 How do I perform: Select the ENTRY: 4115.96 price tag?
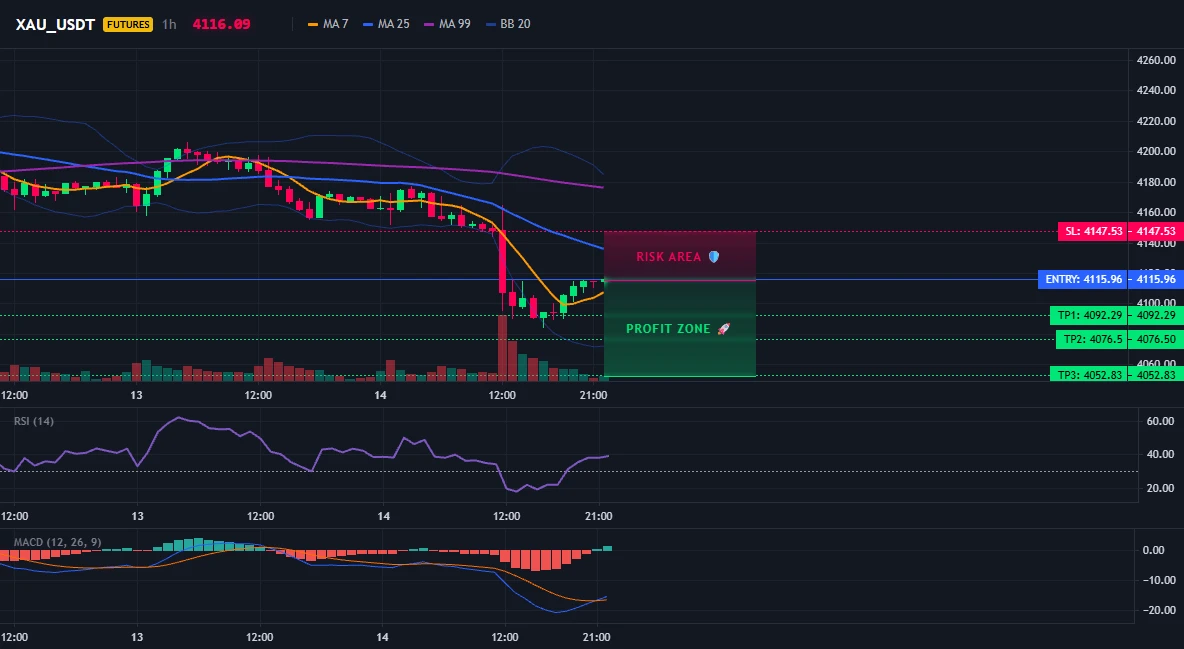(1083, 280)
